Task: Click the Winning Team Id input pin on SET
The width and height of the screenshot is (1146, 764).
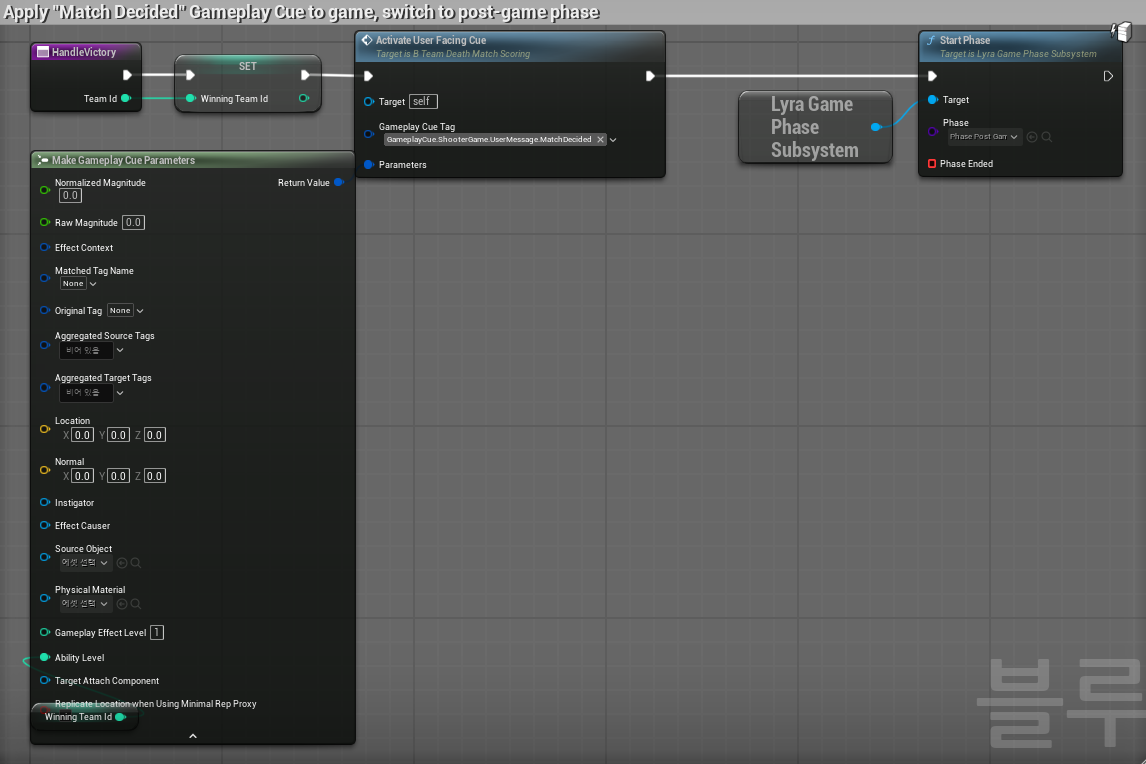Action: click(191, 98)
